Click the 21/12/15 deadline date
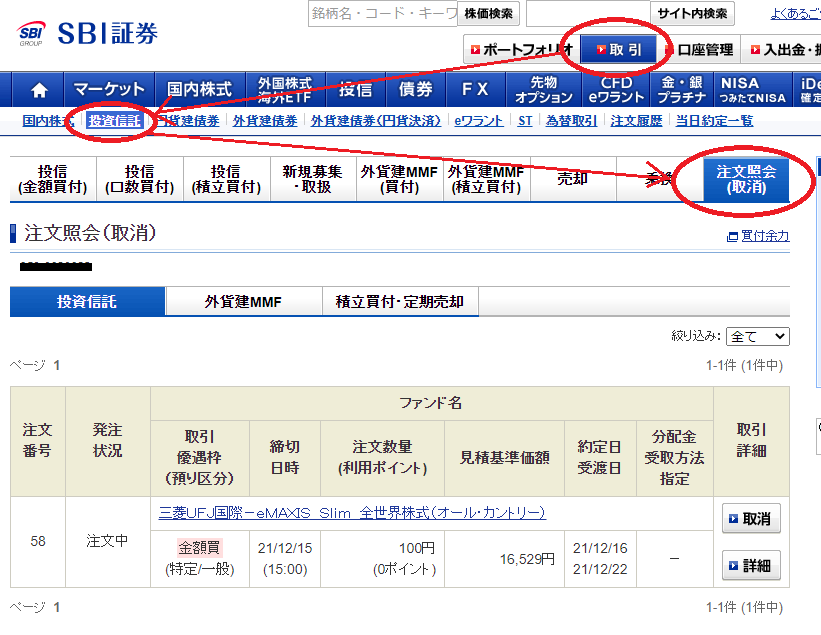 click(x=285, y=548)
